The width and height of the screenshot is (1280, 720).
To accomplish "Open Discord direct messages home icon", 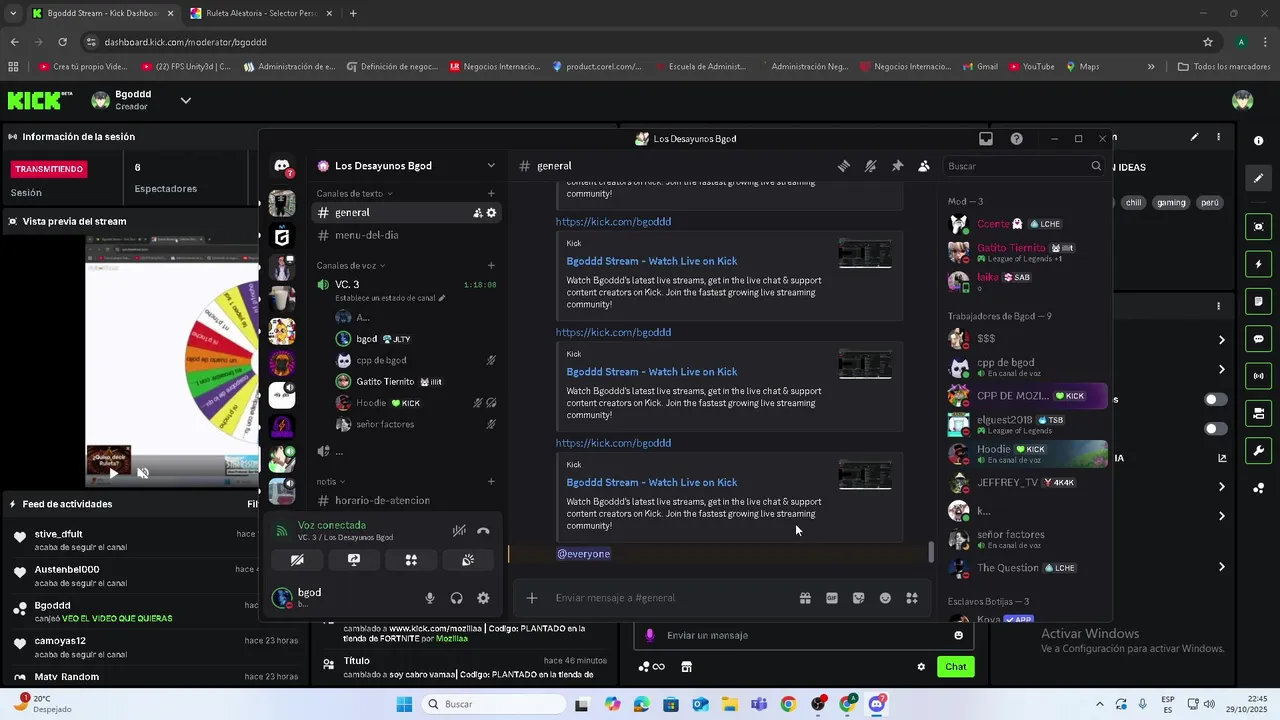I will 282,166.
